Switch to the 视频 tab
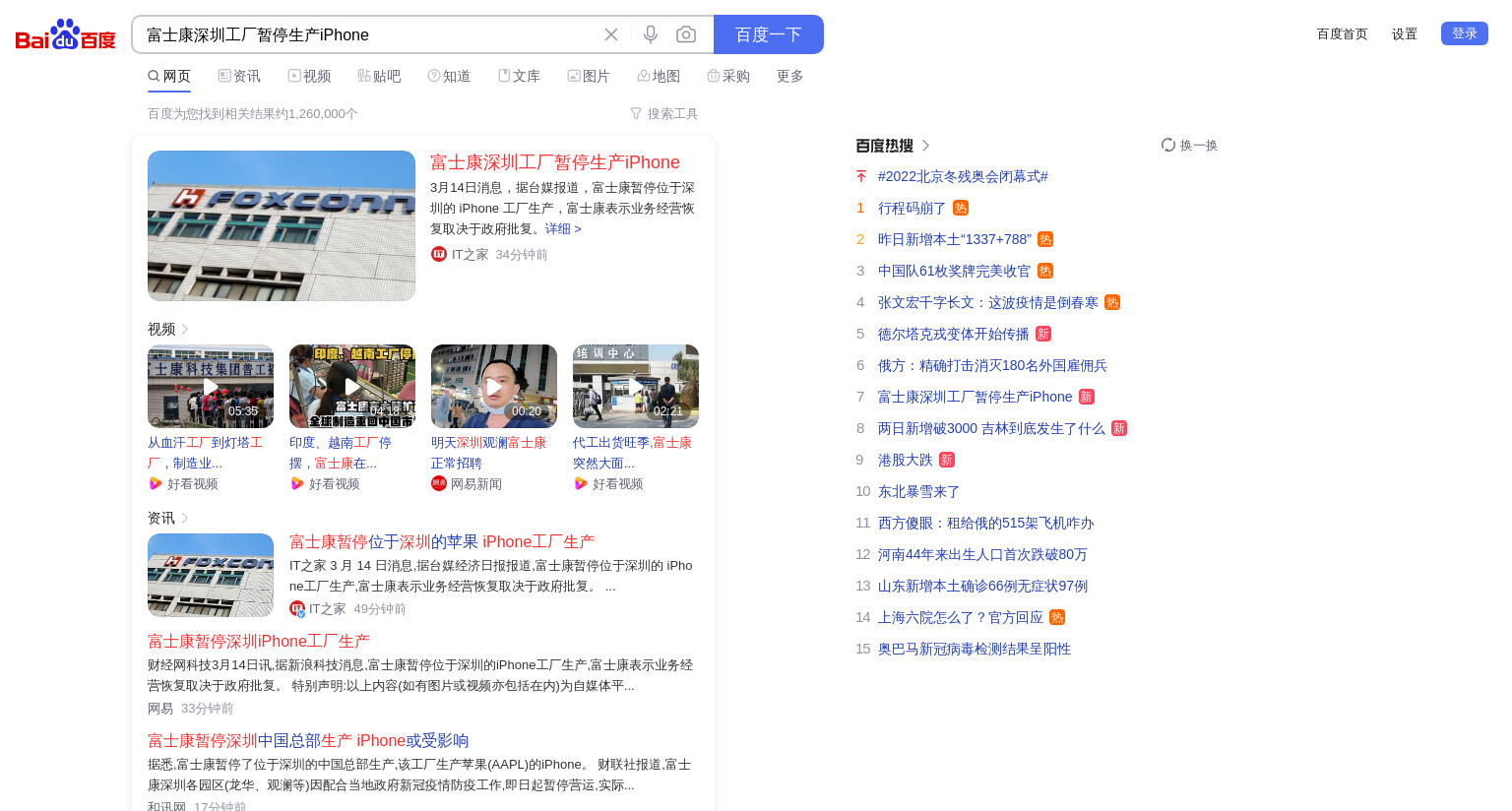1512x811 pixels. coord(309,76)
